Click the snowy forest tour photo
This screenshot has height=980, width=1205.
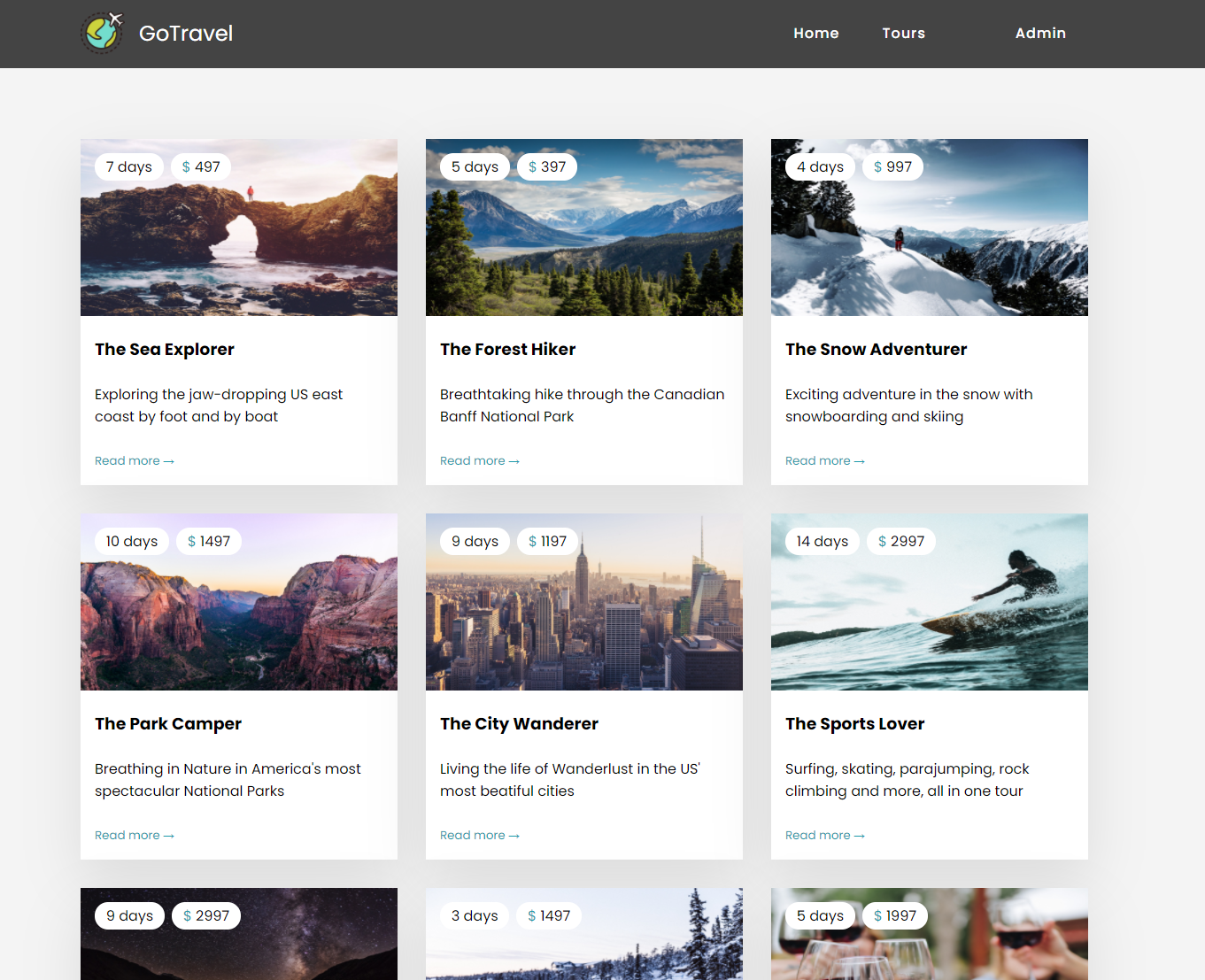[x=584, y=934]
